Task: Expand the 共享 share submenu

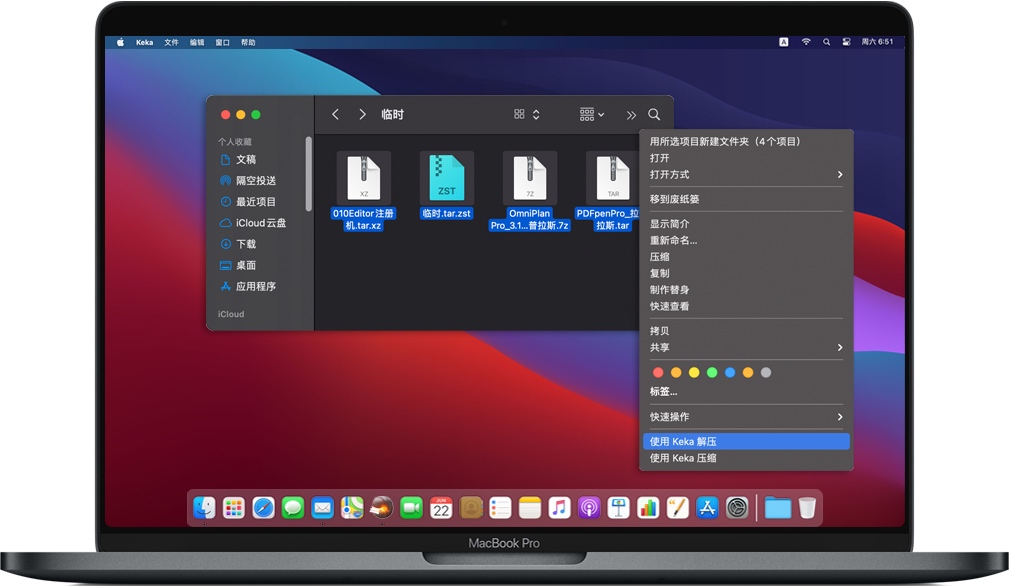Action: coord(745,348)
